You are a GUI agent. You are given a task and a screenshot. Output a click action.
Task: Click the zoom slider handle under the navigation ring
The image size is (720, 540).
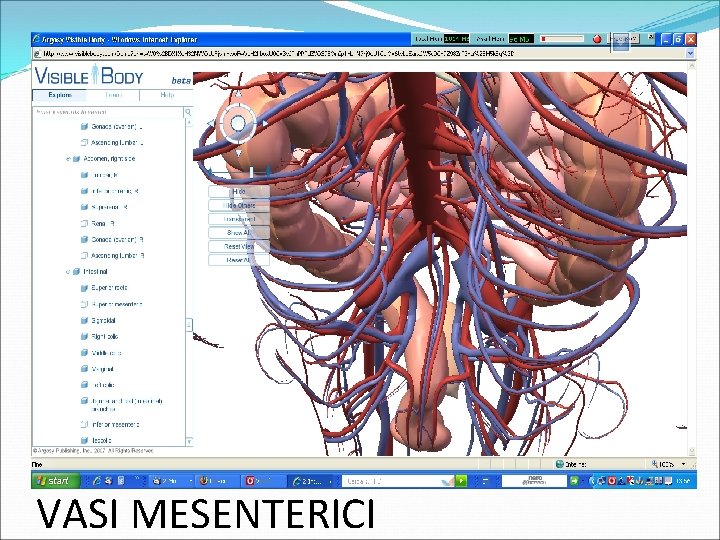[x=251, y=172]
